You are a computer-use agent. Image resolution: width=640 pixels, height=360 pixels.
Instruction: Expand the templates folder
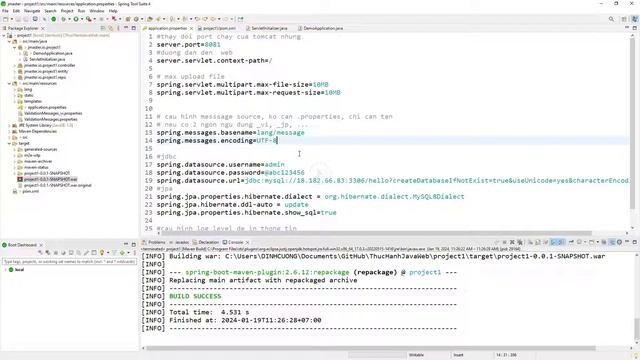coord(15,101)
